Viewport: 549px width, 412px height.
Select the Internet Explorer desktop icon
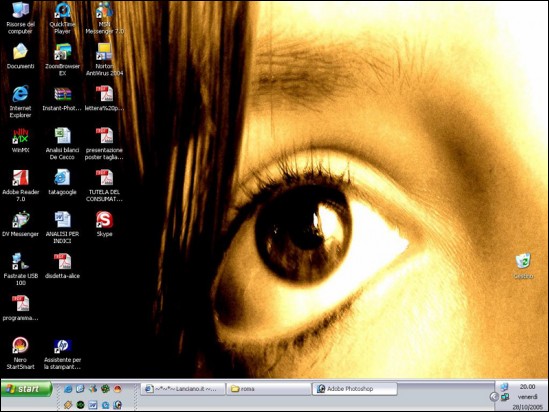point(20,101)
